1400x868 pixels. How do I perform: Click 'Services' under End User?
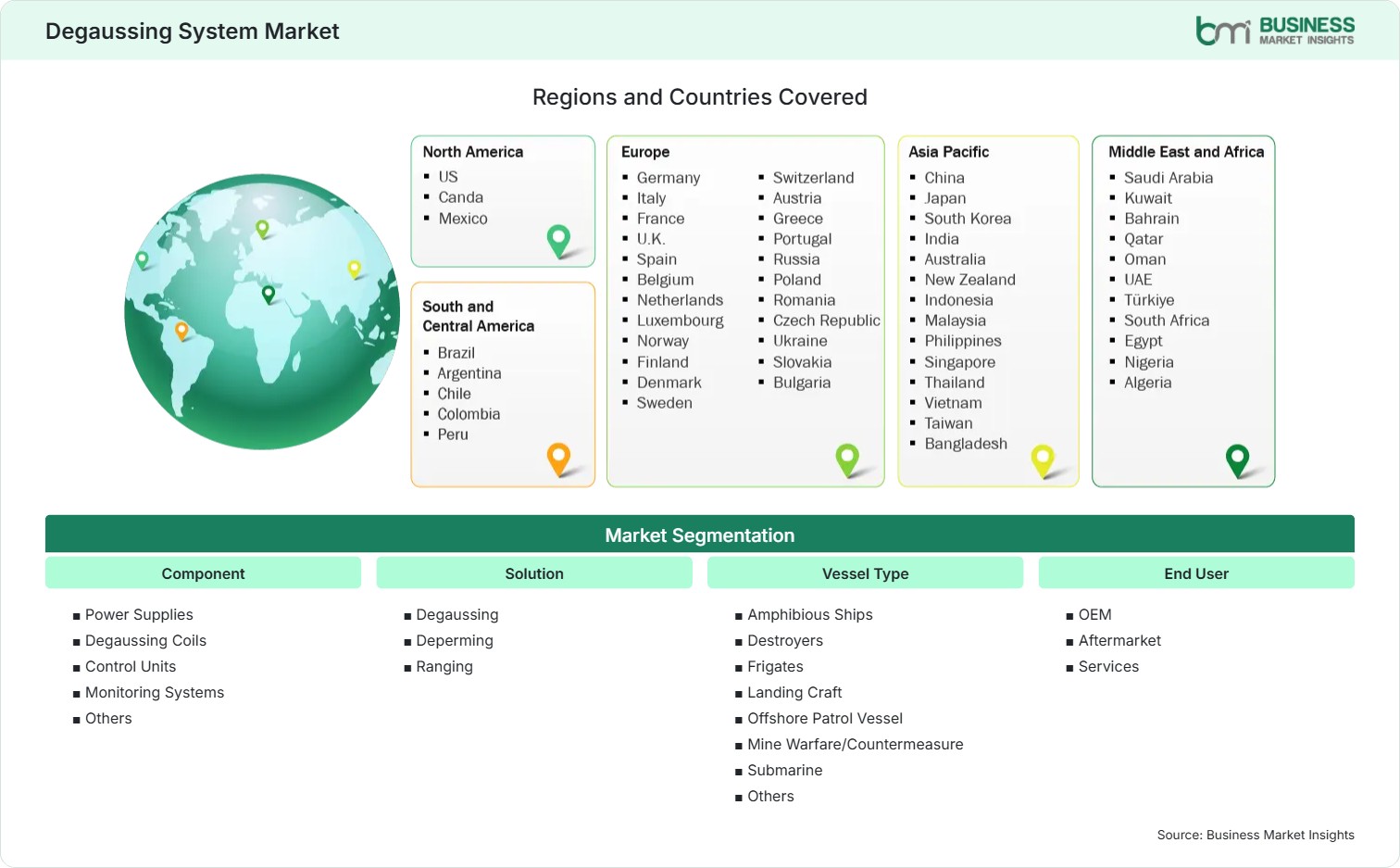1108,666
